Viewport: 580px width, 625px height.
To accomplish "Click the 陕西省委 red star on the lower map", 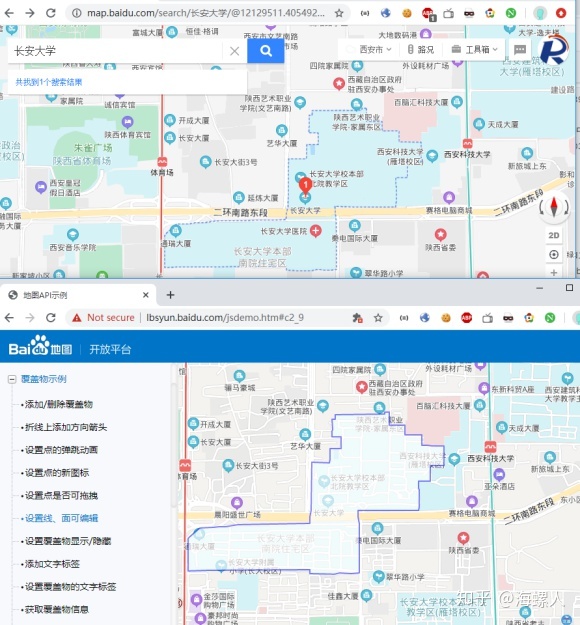I will click(x=463, y=538).
